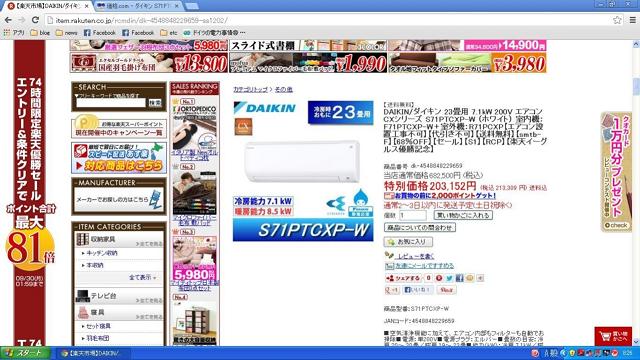640x360 pixels.
Task: Bookmark page with star icon
Action: click(x=617, y=20)
